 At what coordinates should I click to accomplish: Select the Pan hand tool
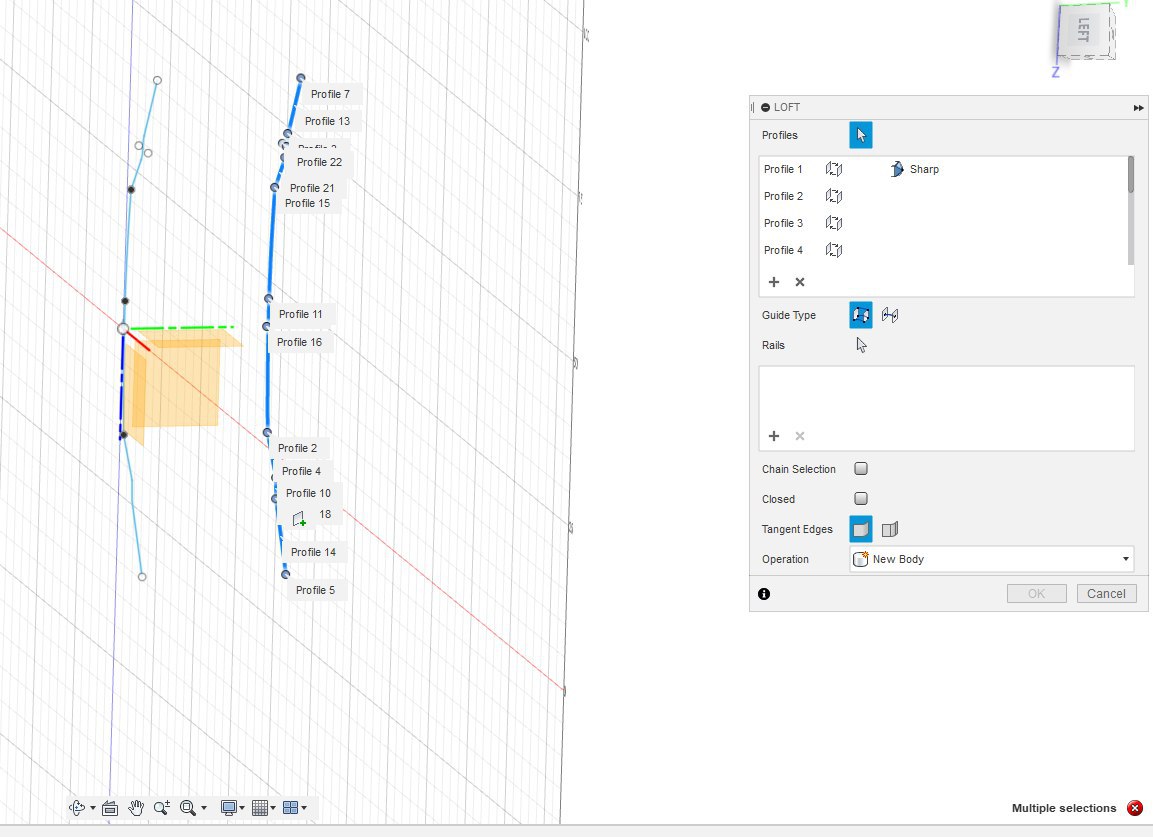pyautogui.click(x=136, y=808)
